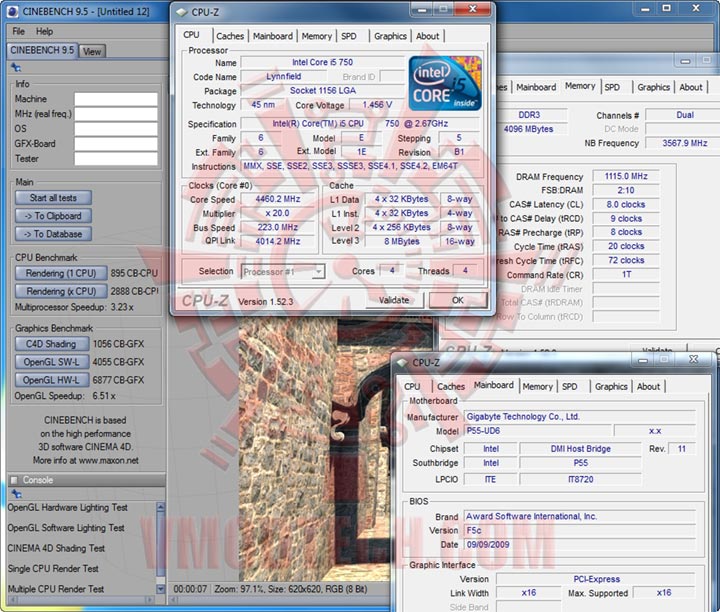
Task: Select CPU tab in Mainboard CPU-Z window
Action: click(412, 387)
